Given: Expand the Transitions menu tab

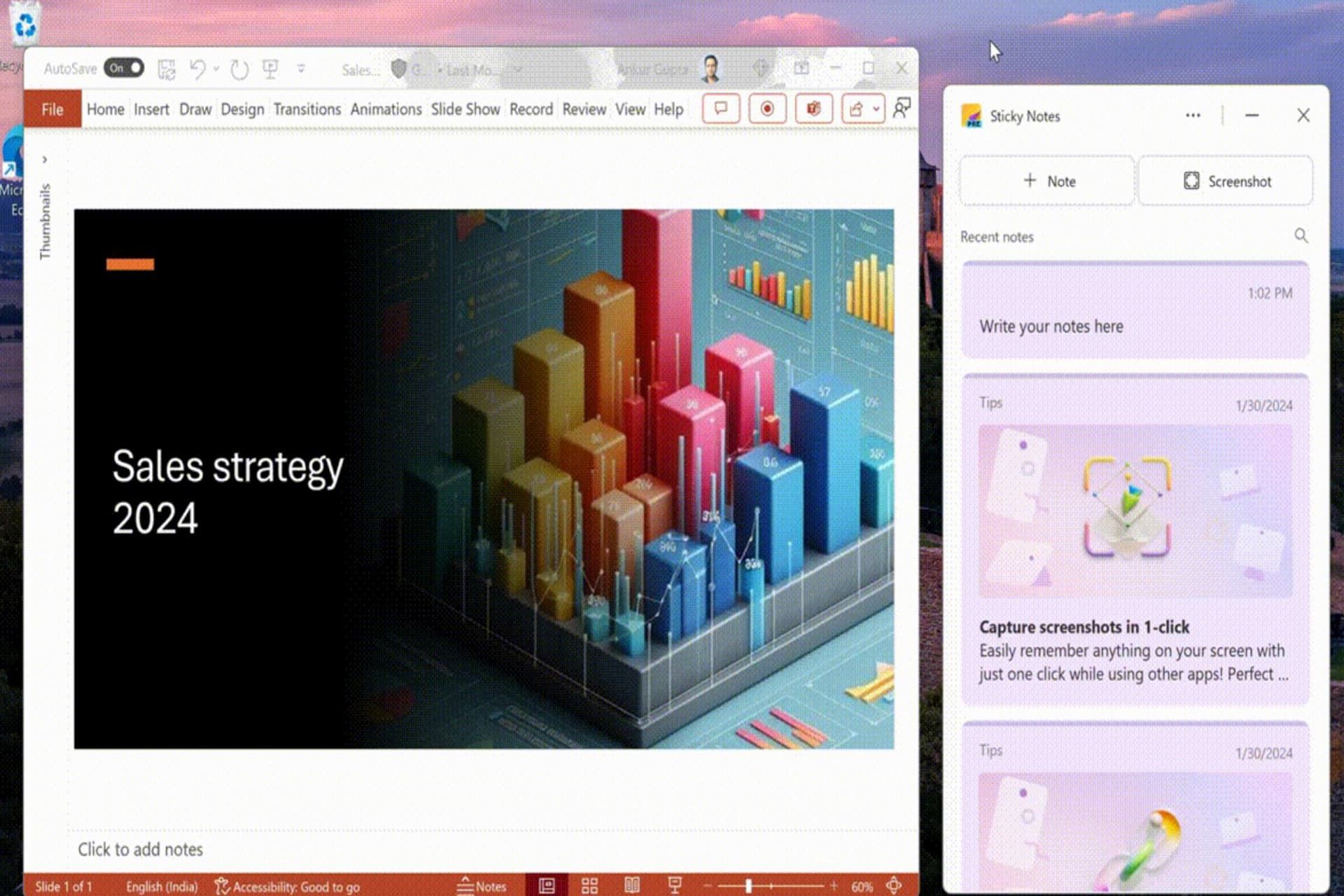Looking at the screenshot, I should click(x=307, y=109).
